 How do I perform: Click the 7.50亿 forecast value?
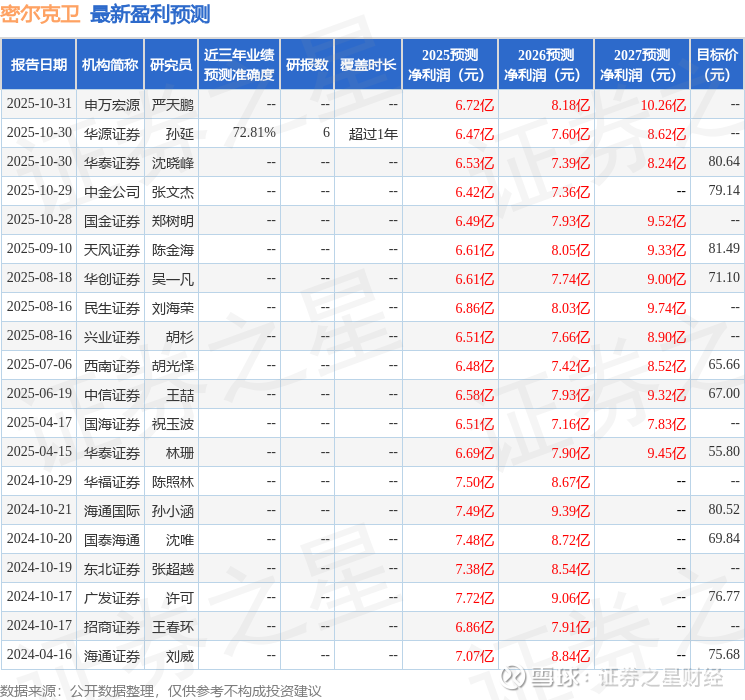(475, 482)
